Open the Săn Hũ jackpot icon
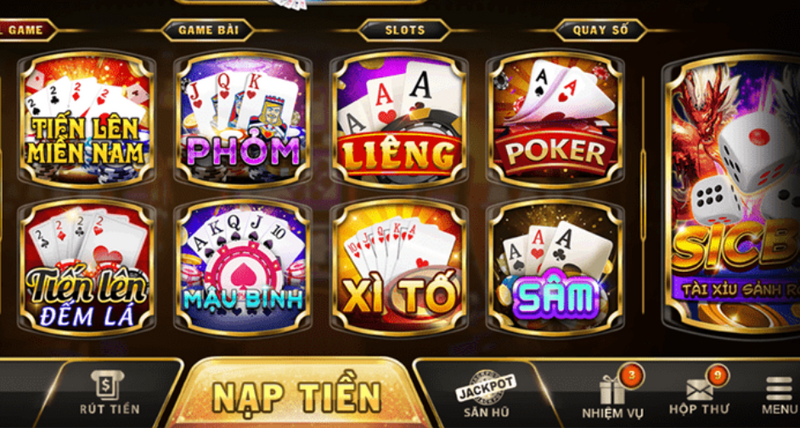The width and height of the screenshot is (800, 428). tap(486, 395)
